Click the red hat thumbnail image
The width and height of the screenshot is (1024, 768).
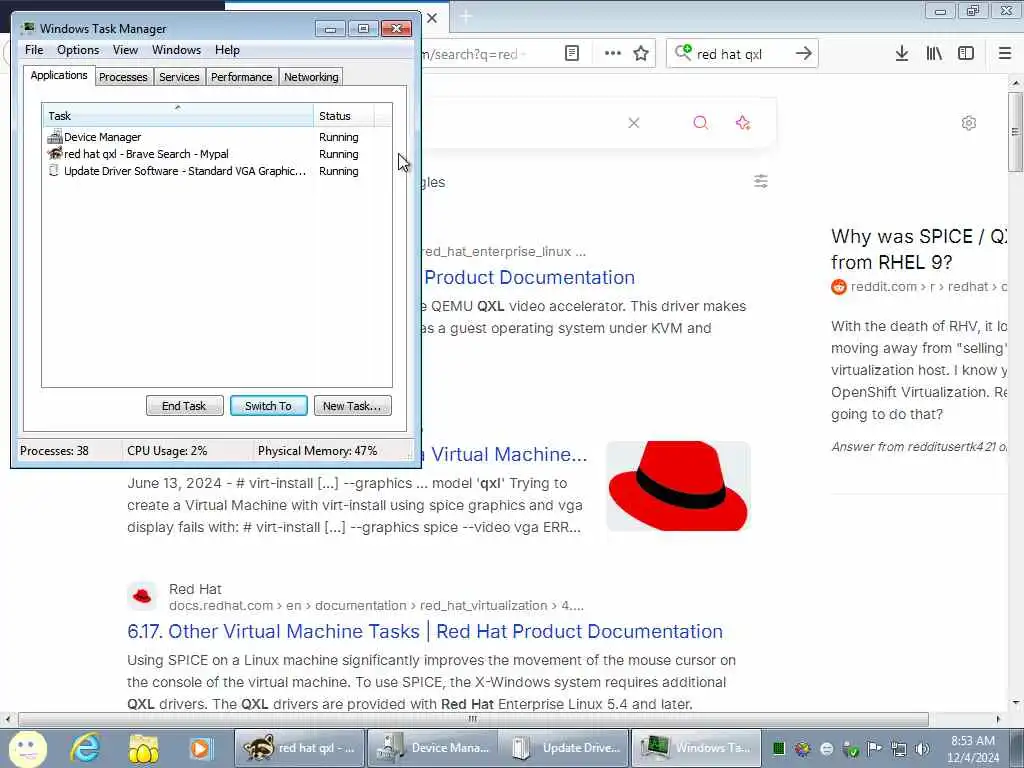678,486
